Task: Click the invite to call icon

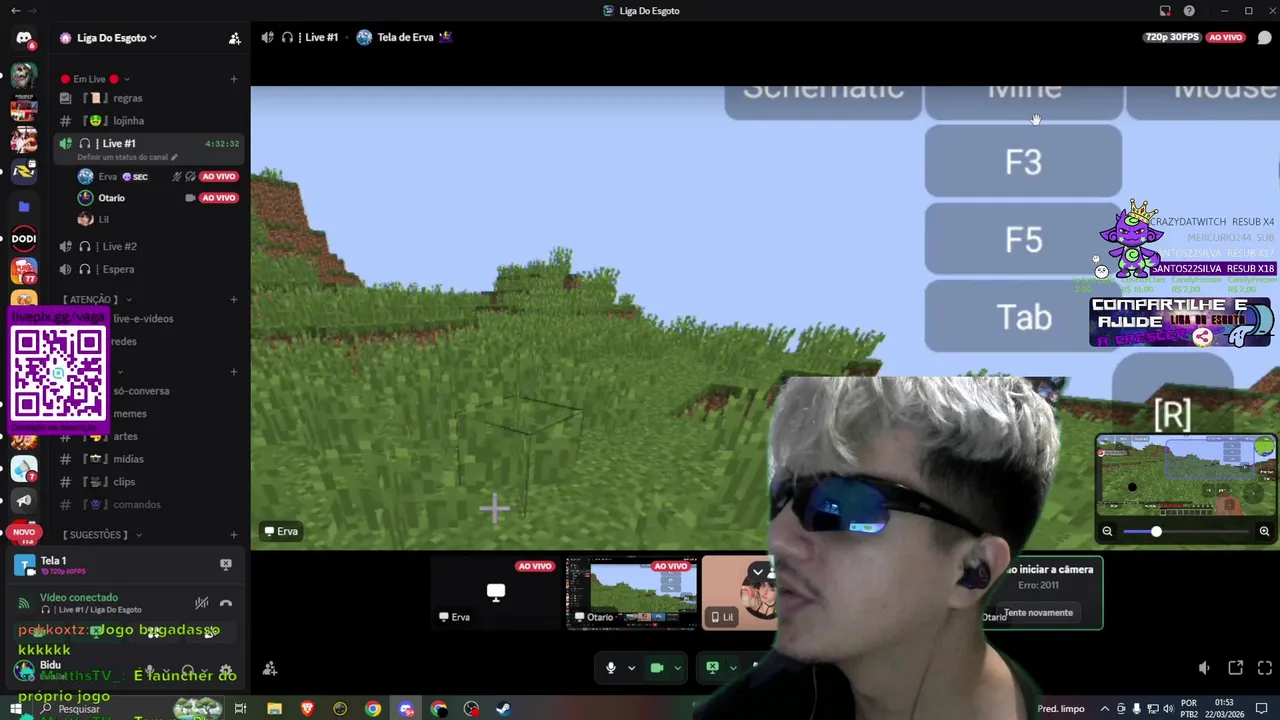Action: [x=269, y=668]
